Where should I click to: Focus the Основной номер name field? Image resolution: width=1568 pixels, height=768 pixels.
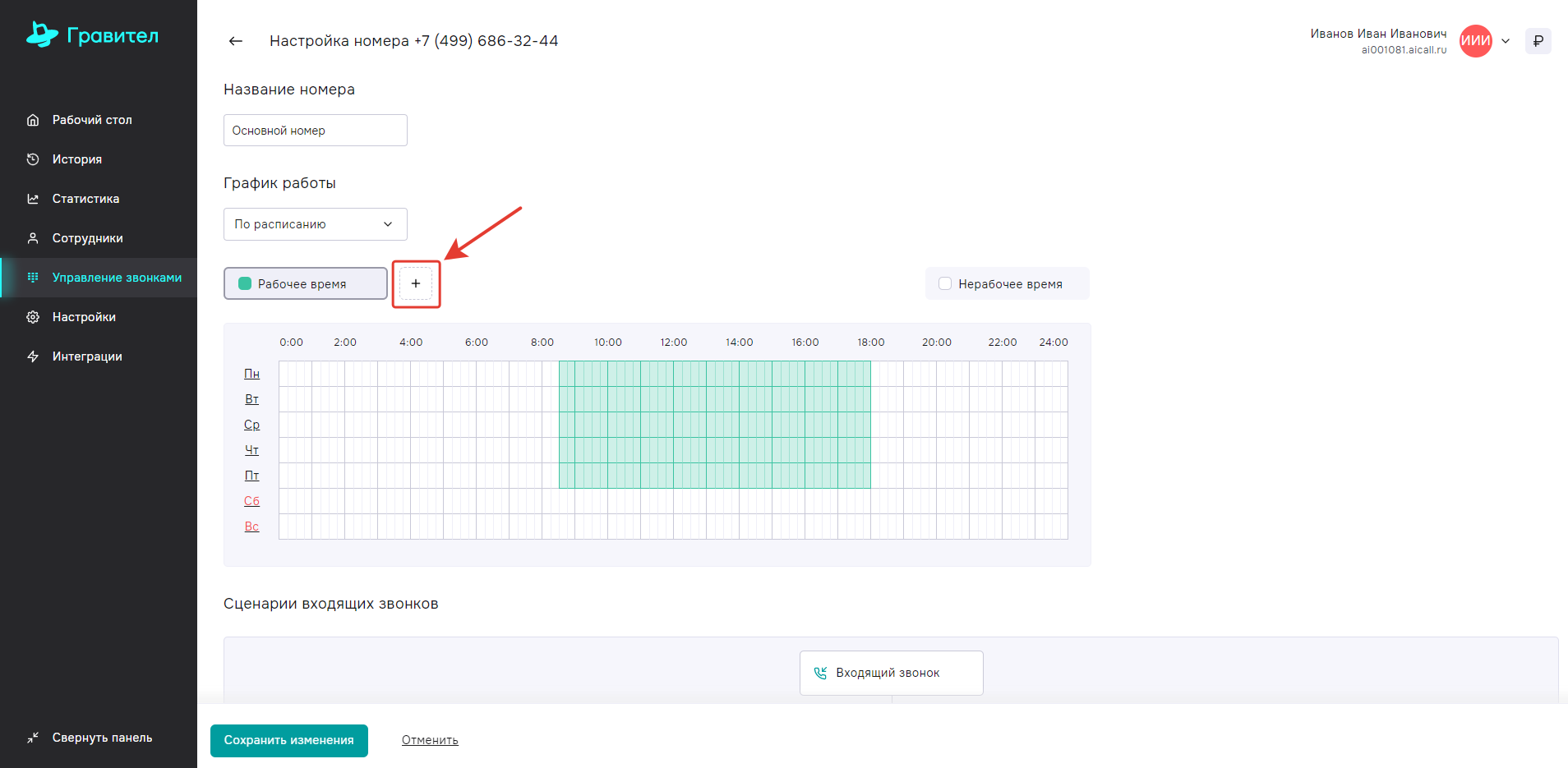(x=315, y=131)
